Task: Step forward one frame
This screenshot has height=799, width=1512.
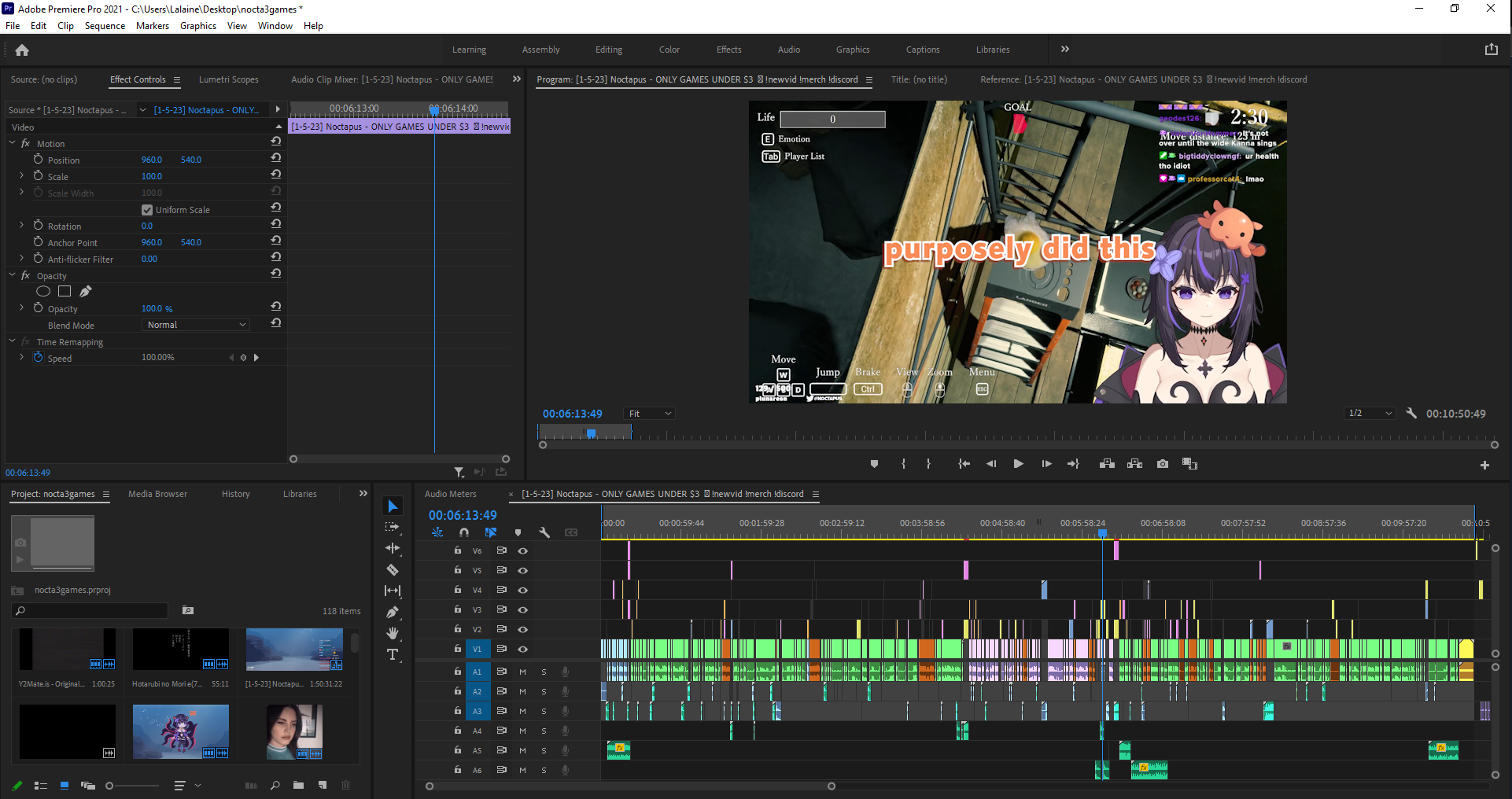Action: pos(1046,464)
